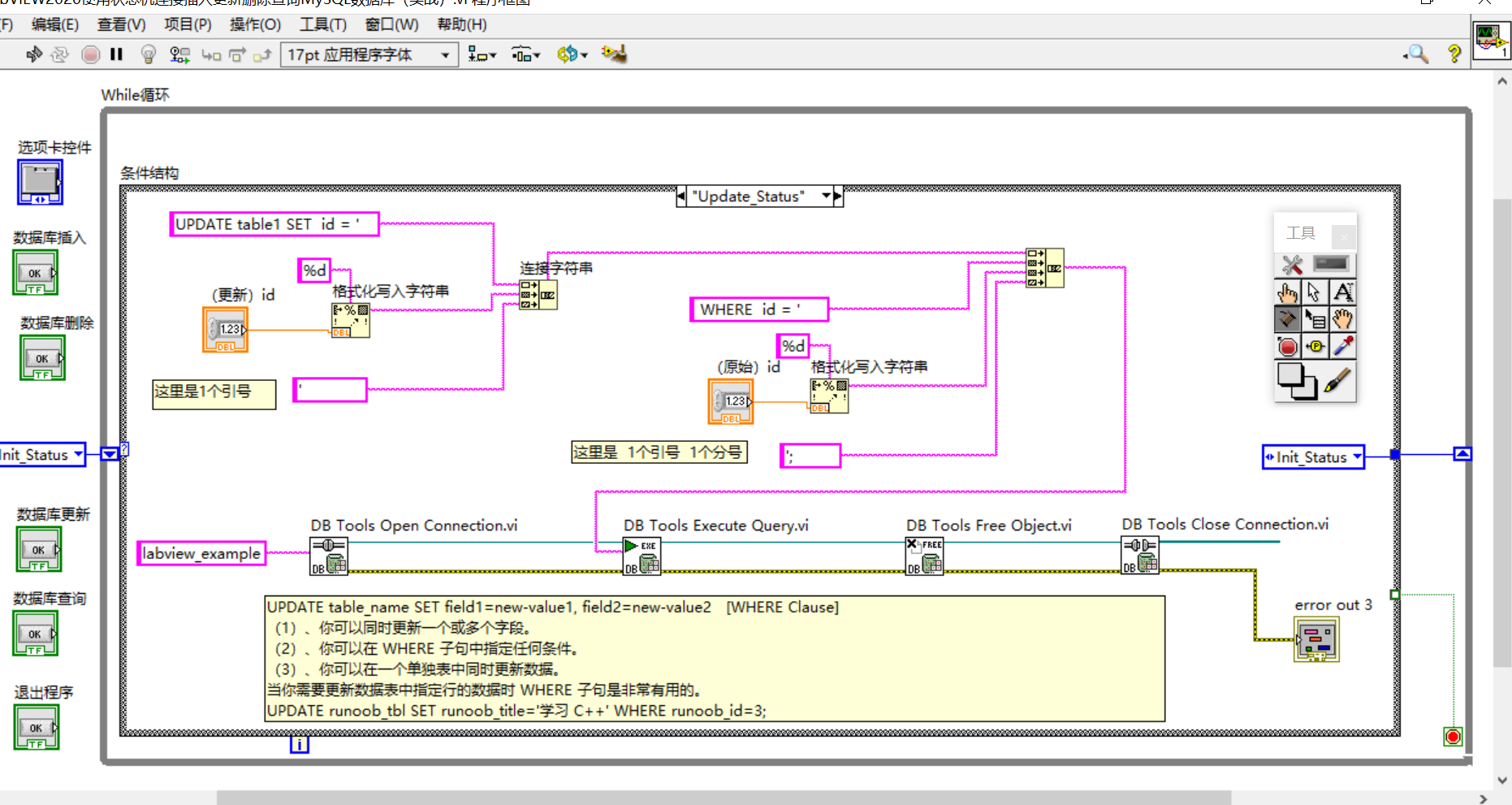Click the Abort Execution red stop icon
The image size is (1512, 805).
pos(89,54)
